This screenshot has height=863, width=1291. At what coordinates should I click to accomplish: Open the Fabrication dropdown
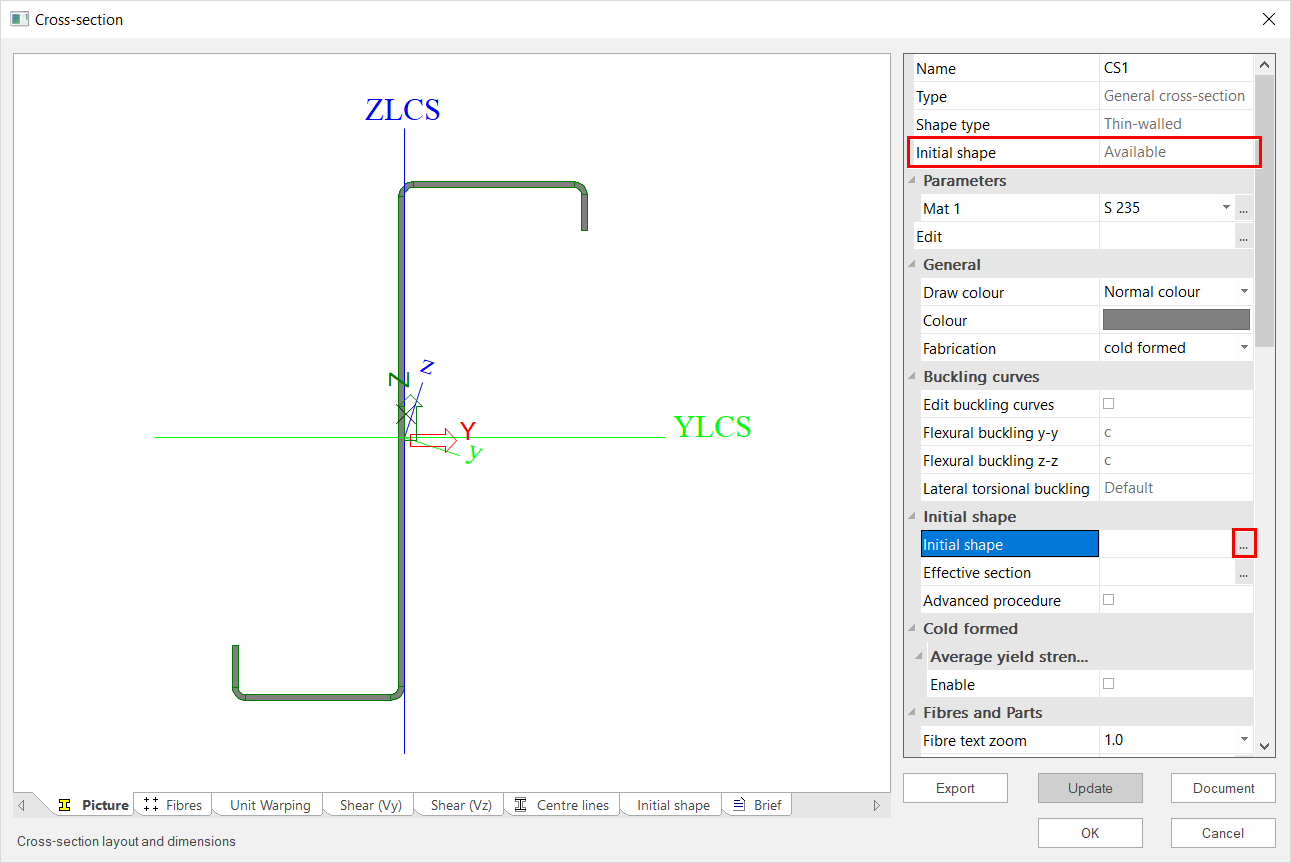click(x=1244, y=348)
